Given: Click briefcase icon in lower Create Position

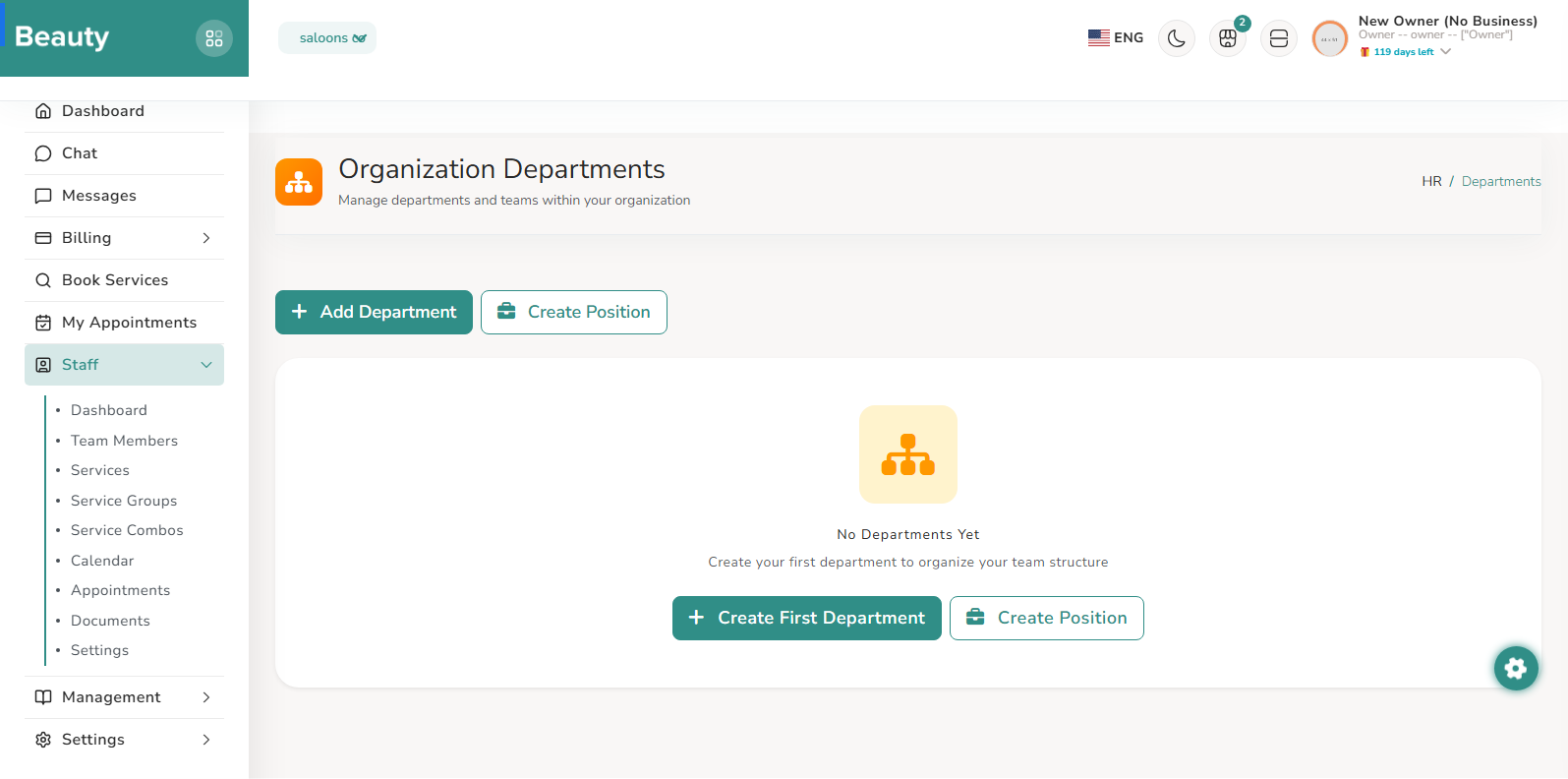Looking at the screenshot, I should pos(975,617).
